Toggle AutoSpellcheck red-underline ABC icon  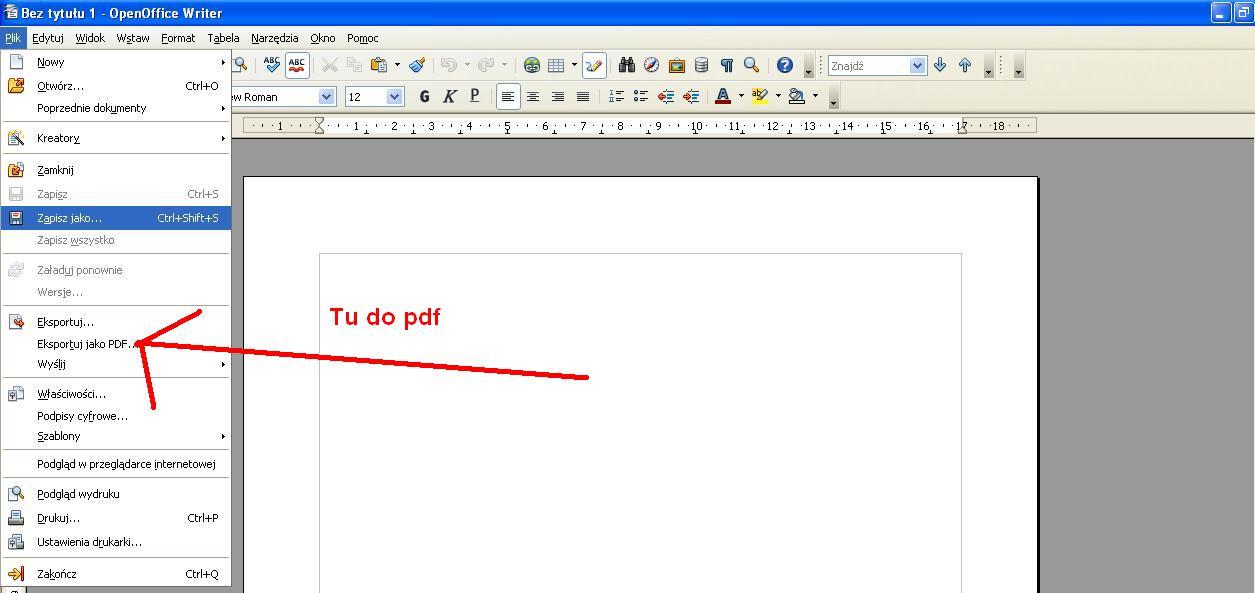pyautogui.click(x=297, y=65)
